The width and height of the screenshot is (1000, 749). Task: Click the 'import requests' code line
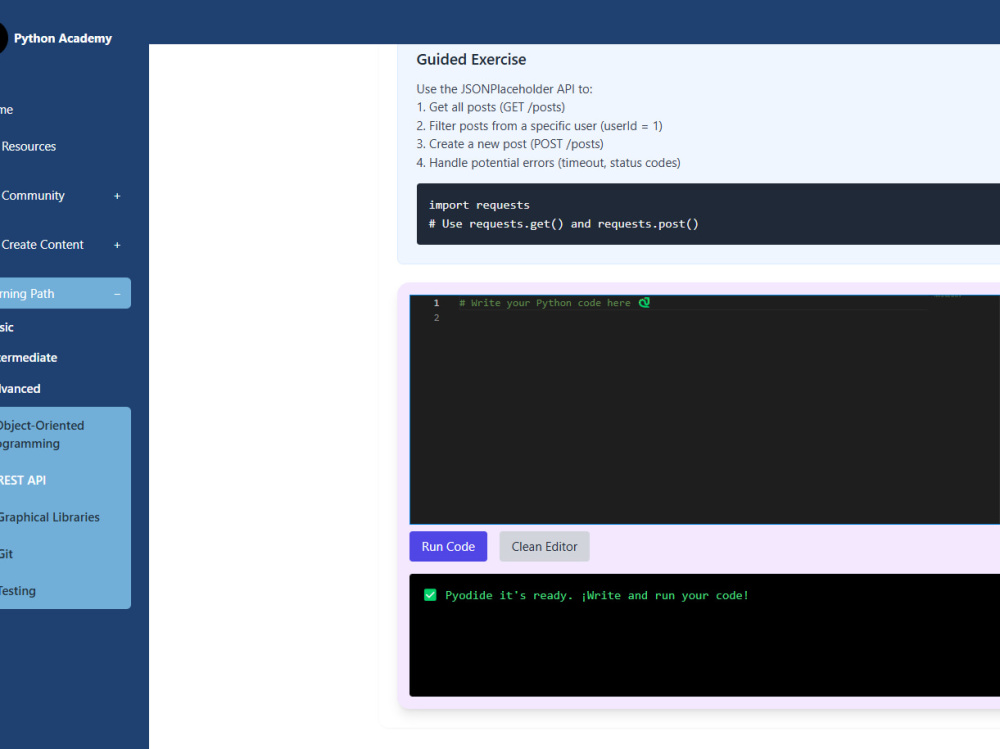(x=479, y=205)
